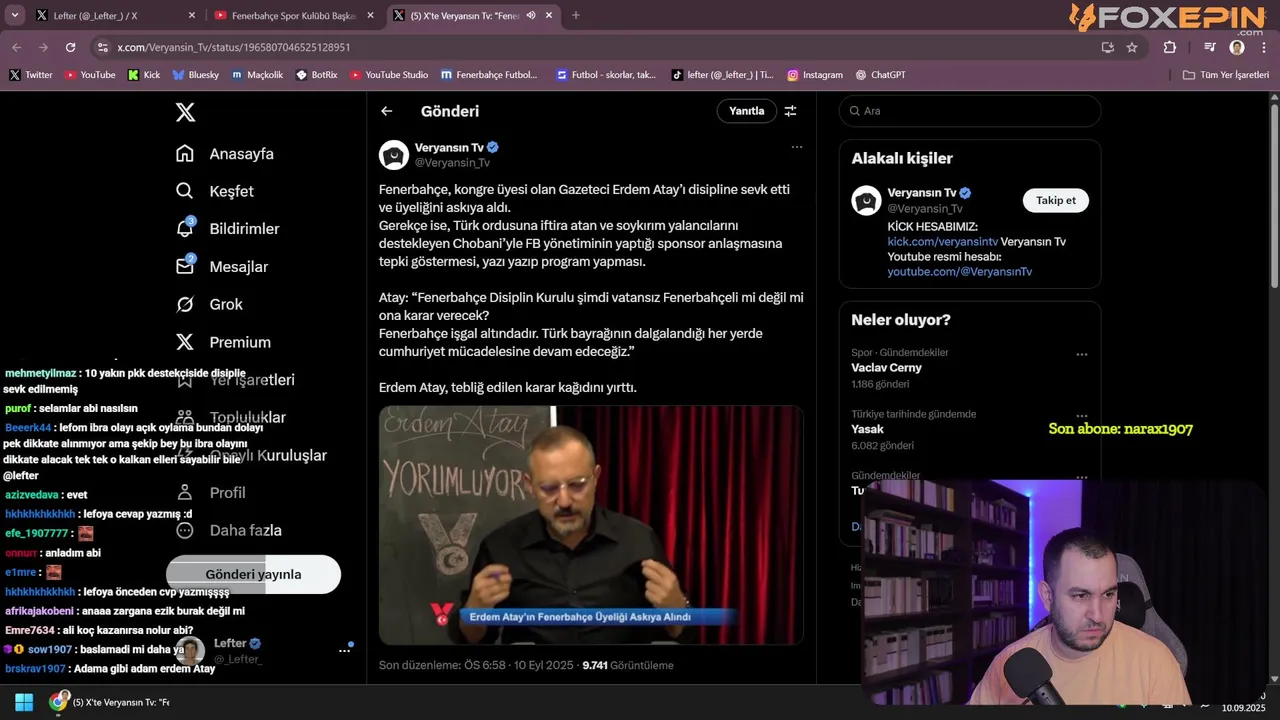Click the Chrome taskbar icon

59,702
